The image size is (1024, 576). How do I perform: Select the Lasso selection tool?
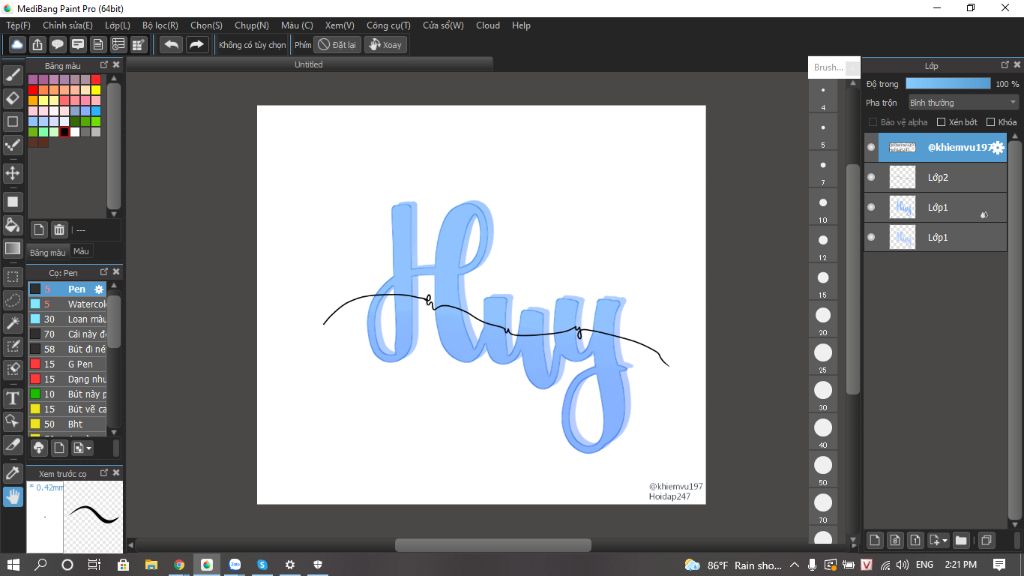[x=12, y=300]
